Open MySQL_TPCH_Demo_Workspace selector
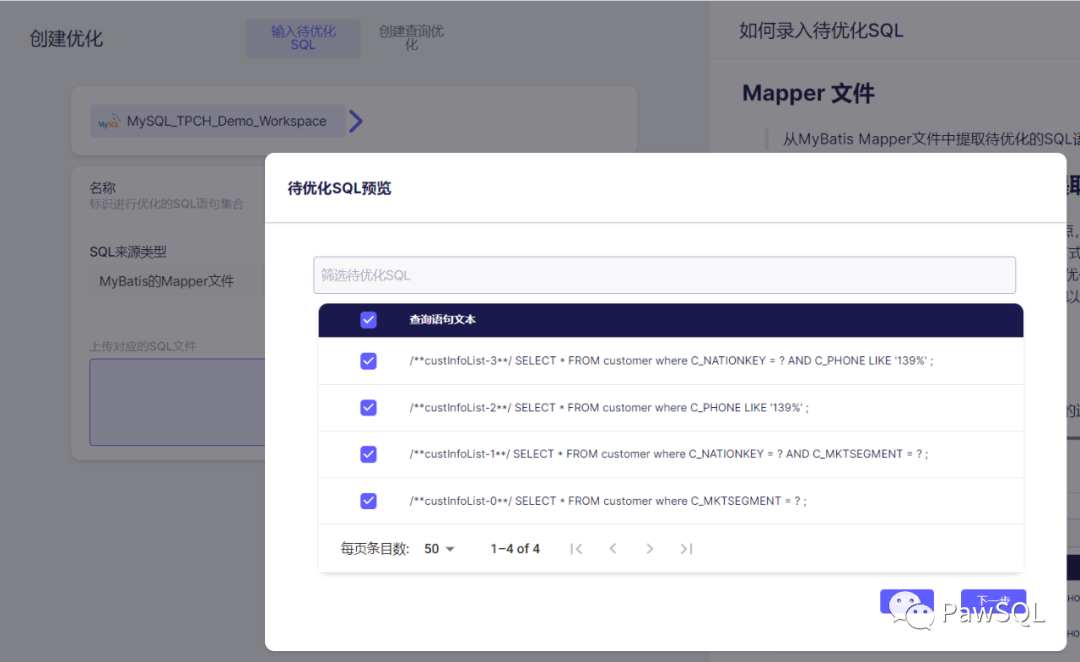 (x=218, y=121)
